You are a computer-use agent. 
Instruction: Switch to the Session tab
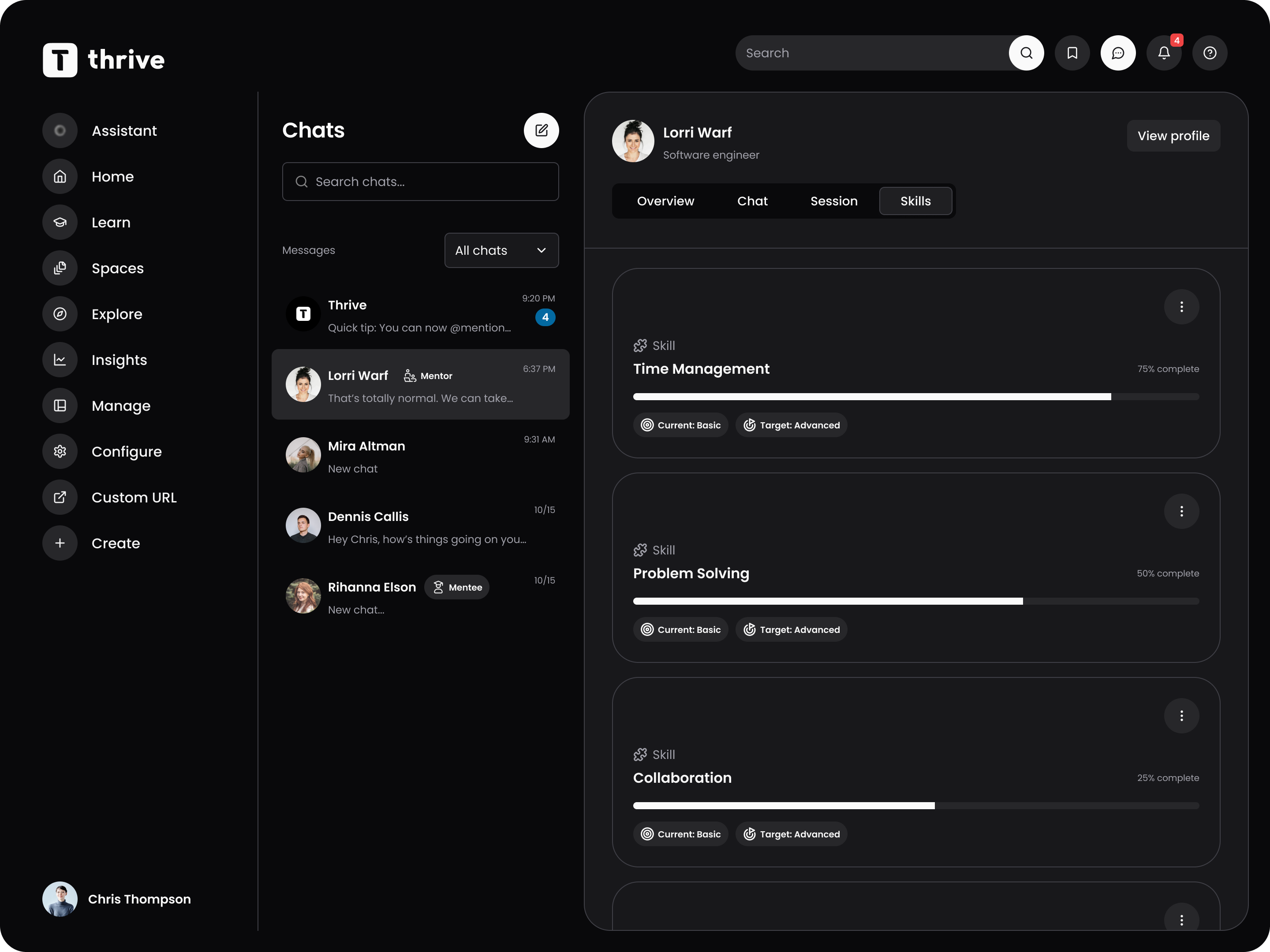(833, 201)
